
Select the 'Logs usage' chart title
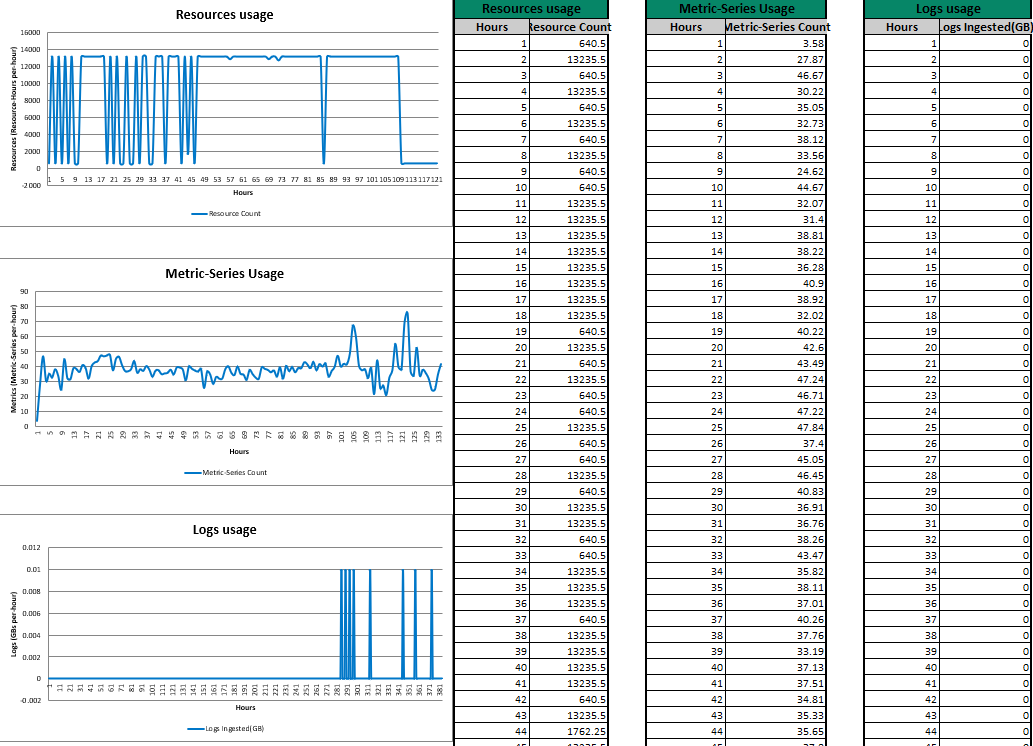tap(224, 530)
